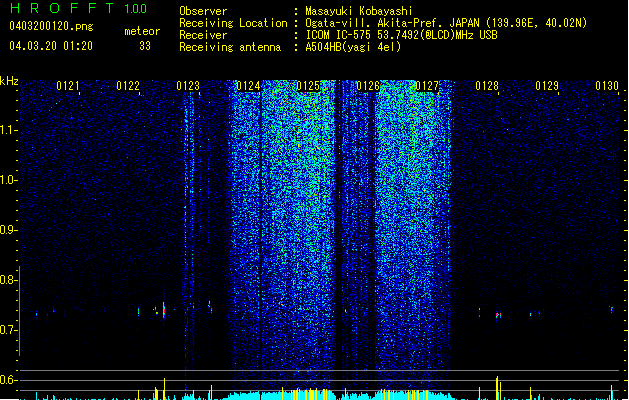
Task: Click the 0127 time marker
Action: coord(428,86)
